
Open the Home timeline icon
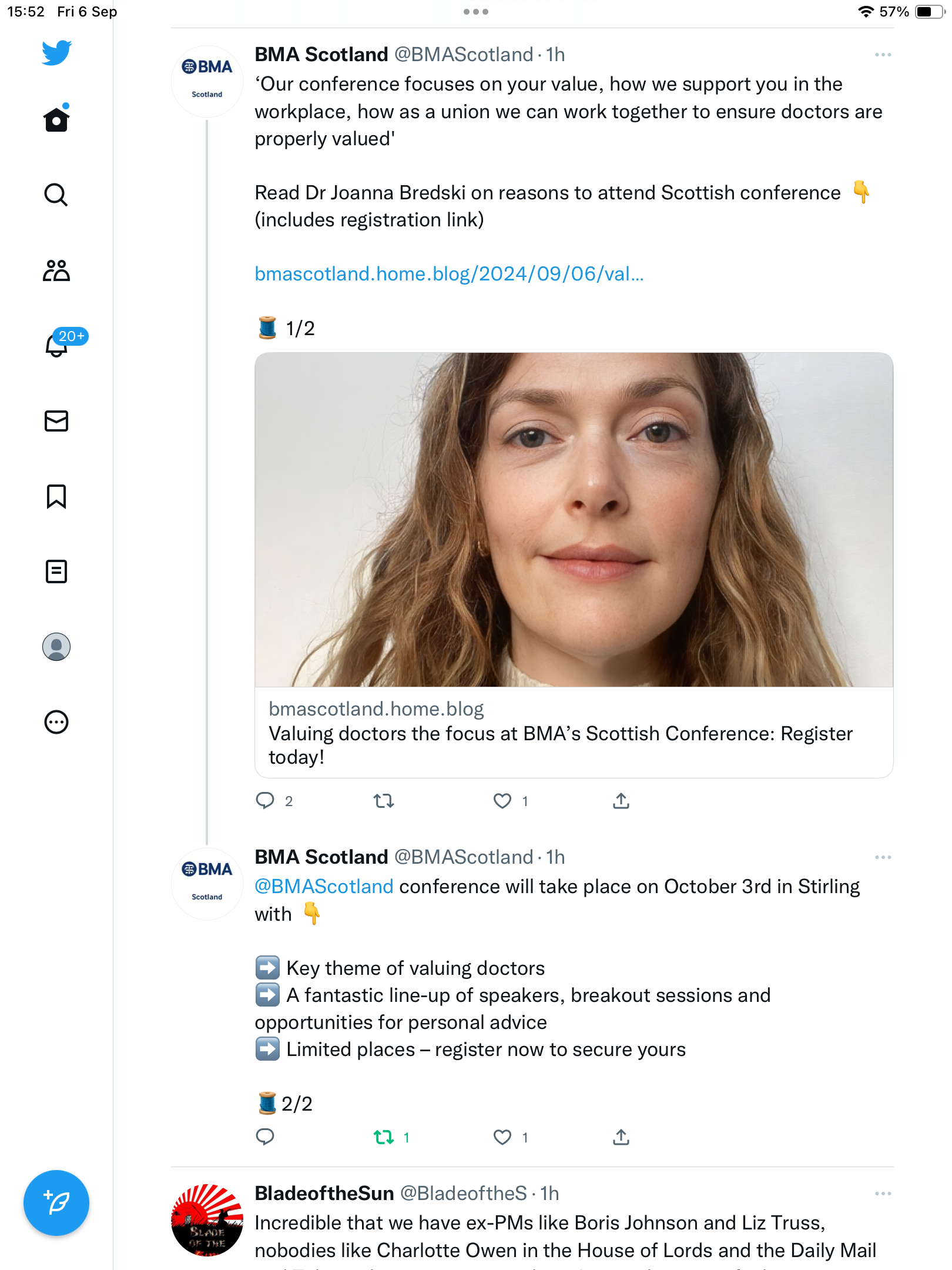click(56, 118)
